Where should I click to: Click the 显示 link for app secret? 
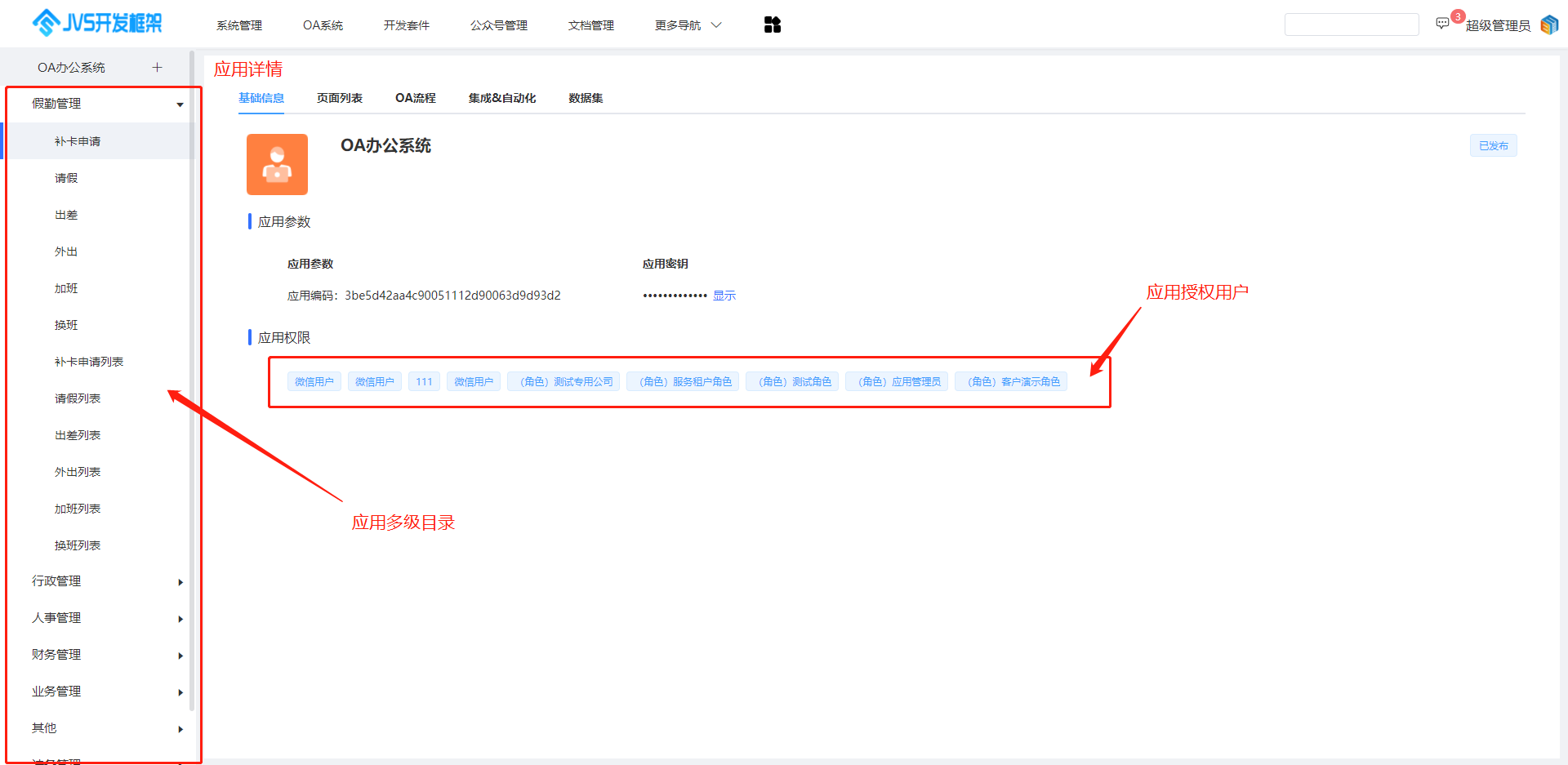(x=724, y=296)
